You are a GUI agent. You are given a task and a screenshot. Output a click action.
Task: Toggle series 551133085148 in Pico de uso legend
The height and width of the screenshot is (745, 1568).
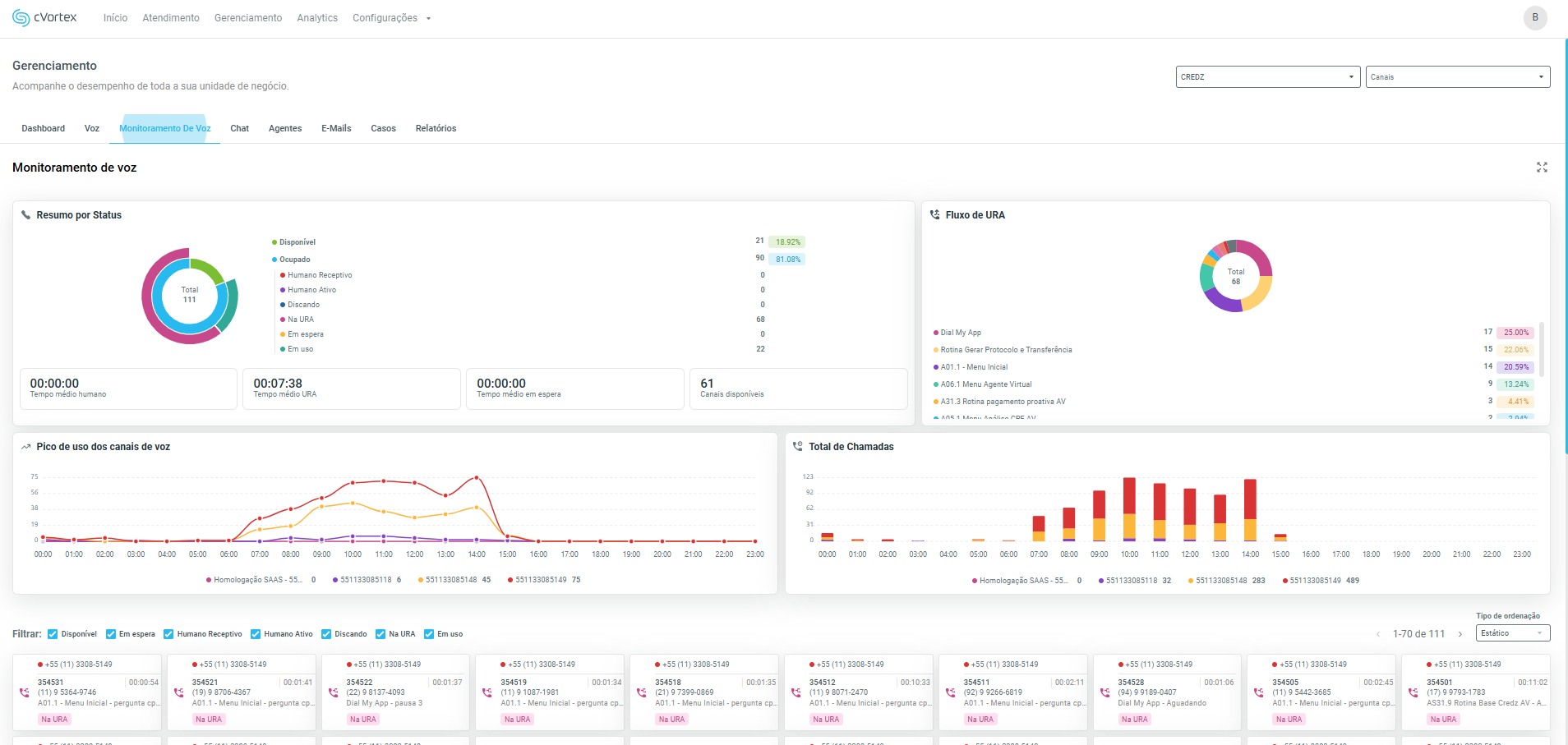(x=454, y=580)
